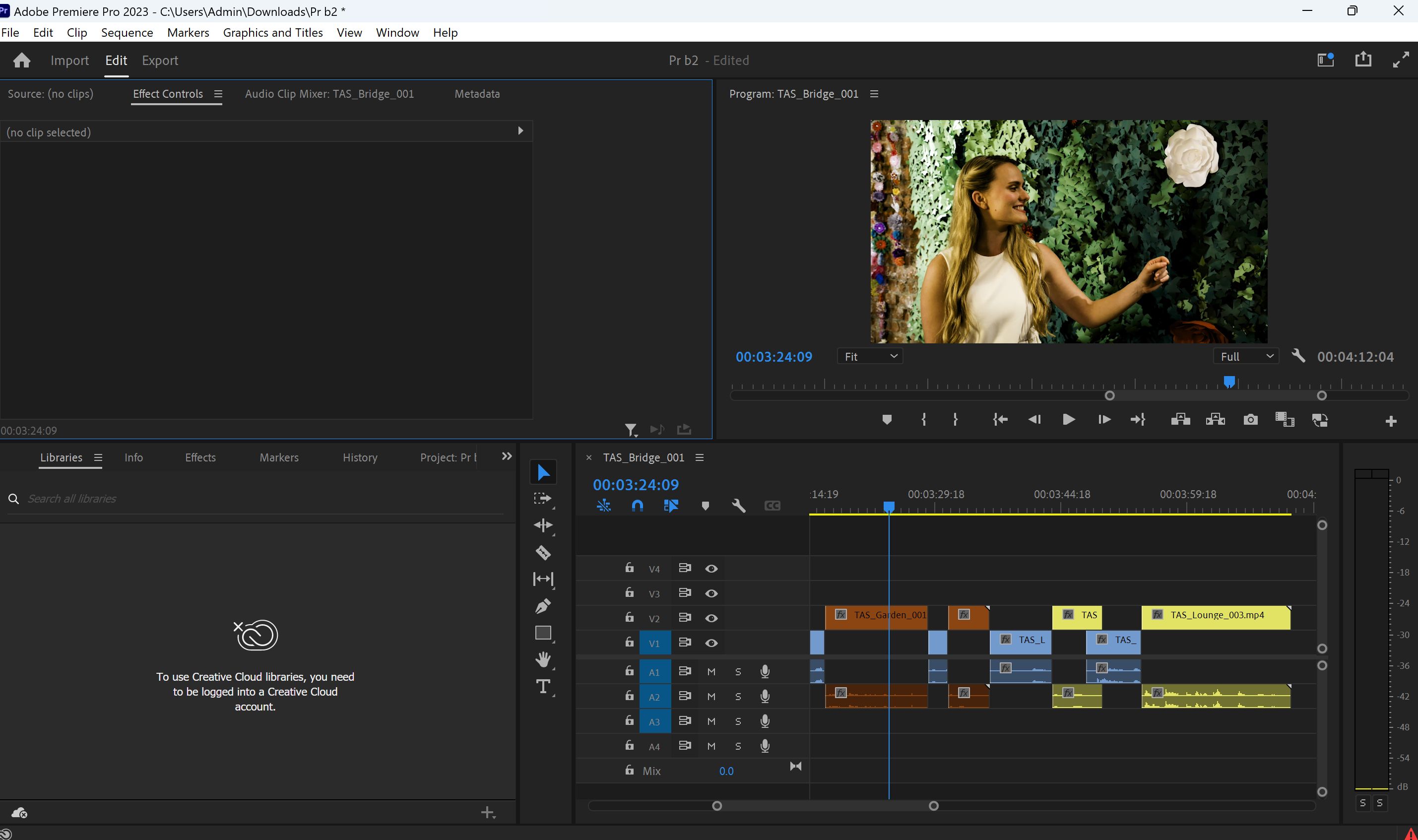1418x840 pixels.
Task: Select the Ripple Edit tool
Action: (x=543, y=525)
